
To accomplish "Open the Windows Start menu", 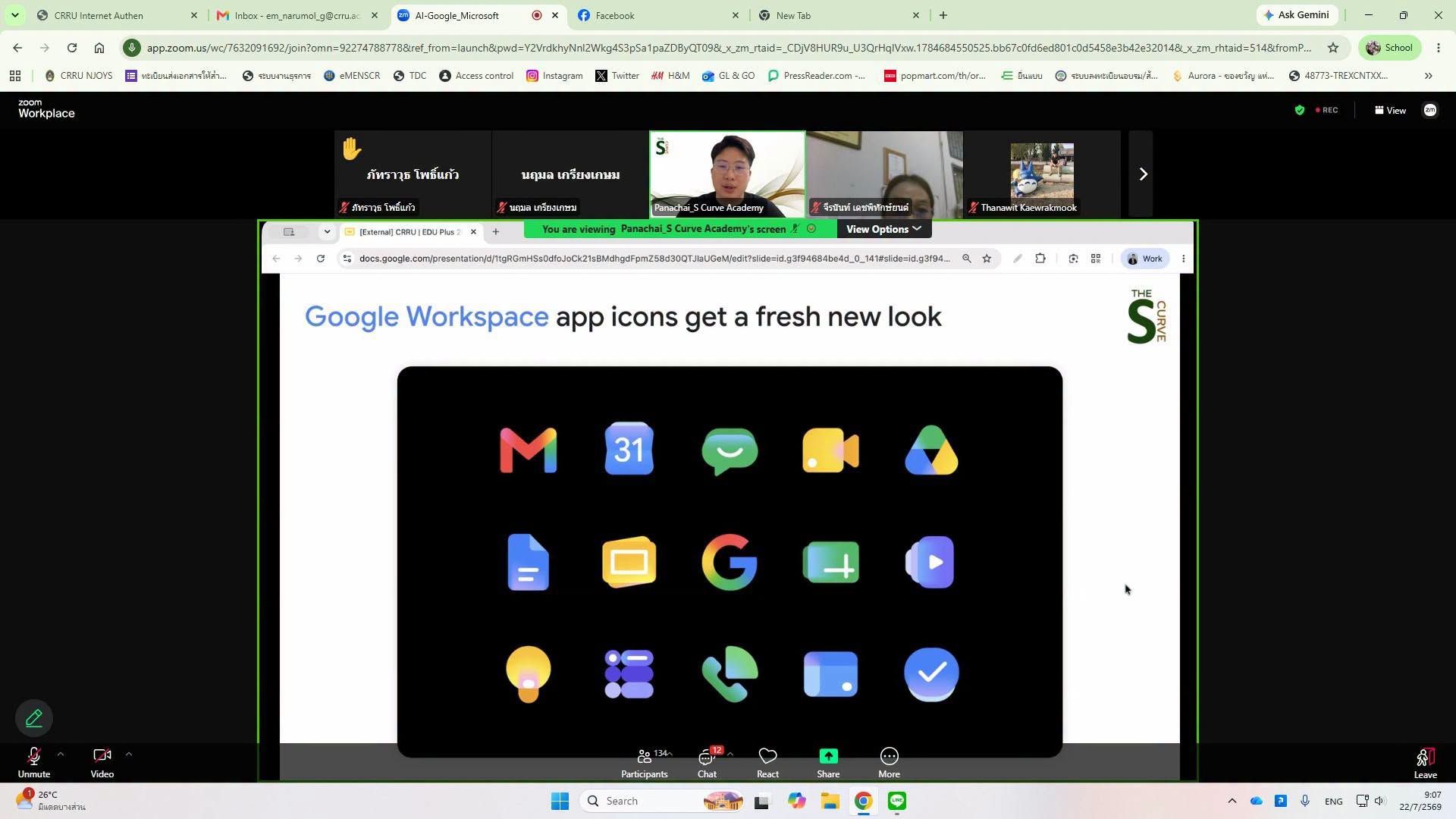I will tap(560, 801).
